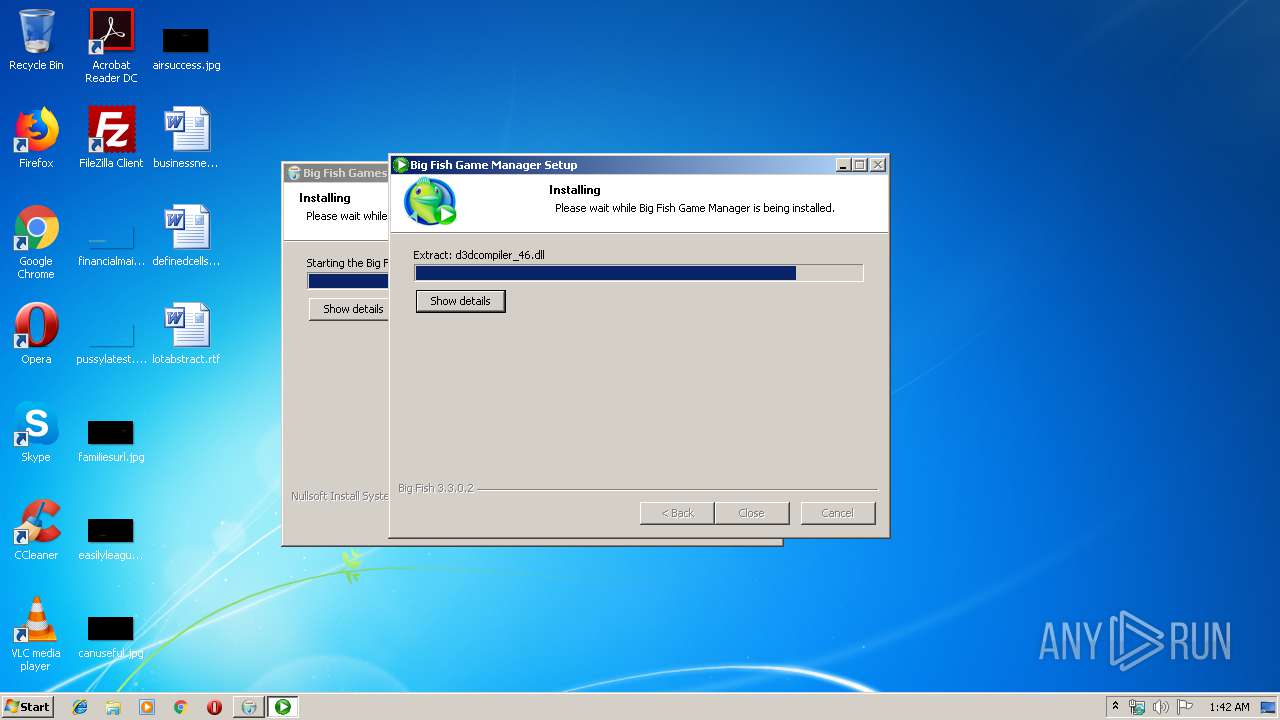Open Internet Explorer from the taskbar
The height and width of the screenshot is (720, 1280).
coord(80,707)
